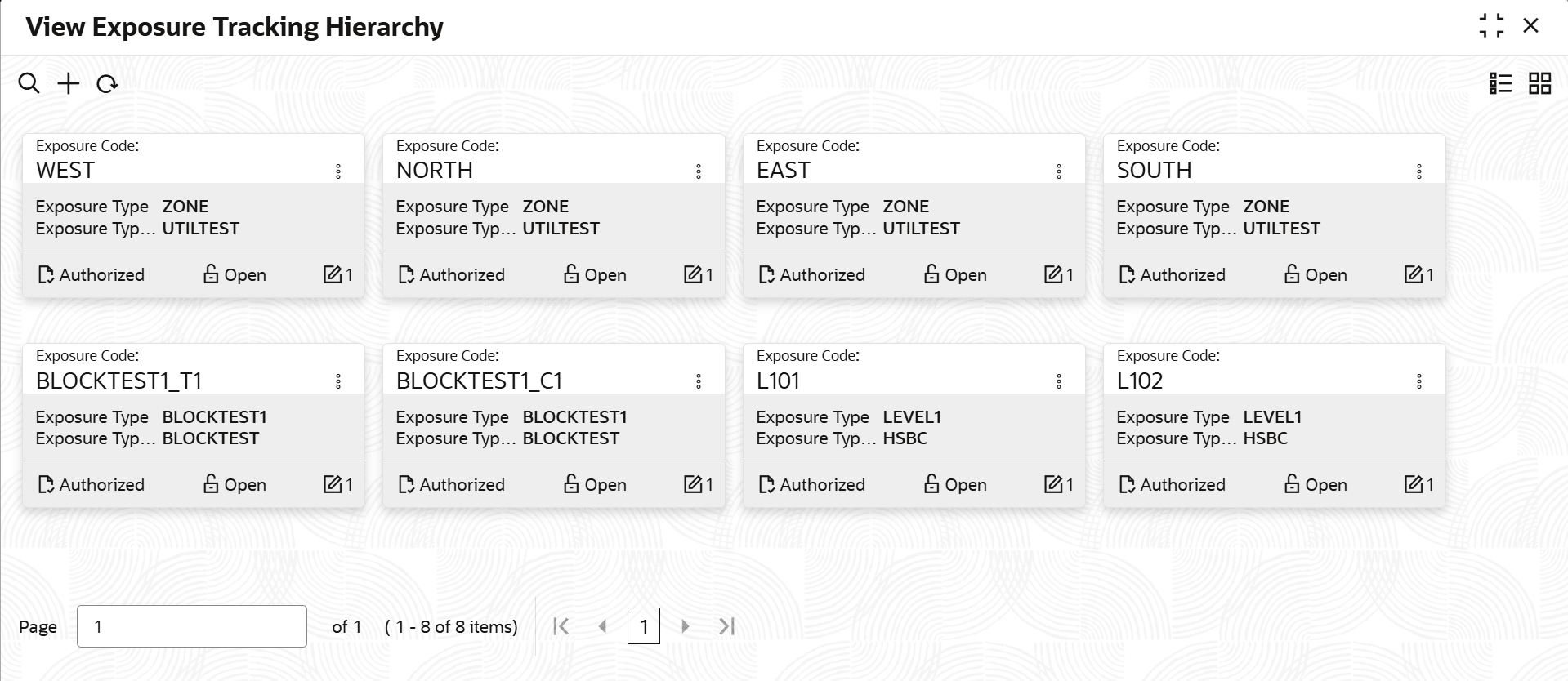Click the edit count icon on BLOCKTEST1_T1 card
The height and width of the screenshot is (681, 1568).
(333, 484)
